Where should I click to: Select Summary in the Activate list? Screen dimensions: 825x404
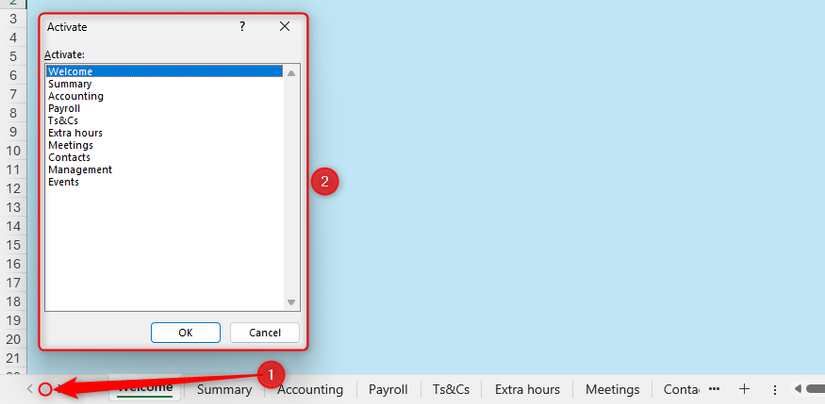click(164, 84)
